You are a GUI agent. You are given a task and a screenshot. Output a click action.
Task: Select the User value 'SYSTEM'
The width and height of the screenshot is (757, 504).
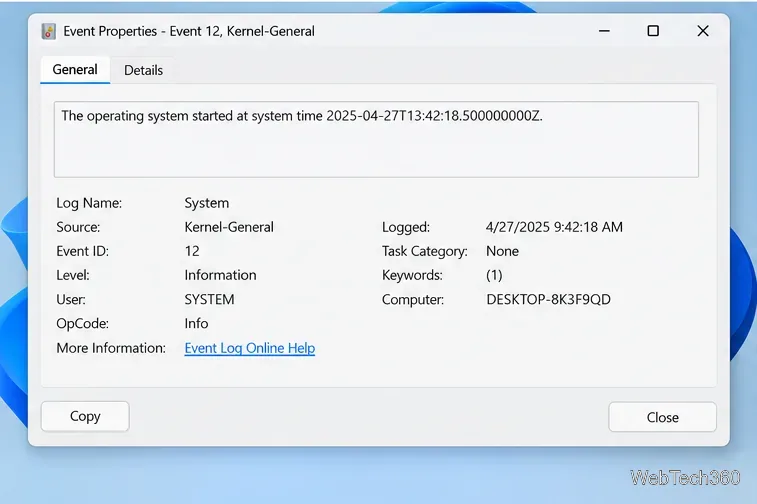209,299
